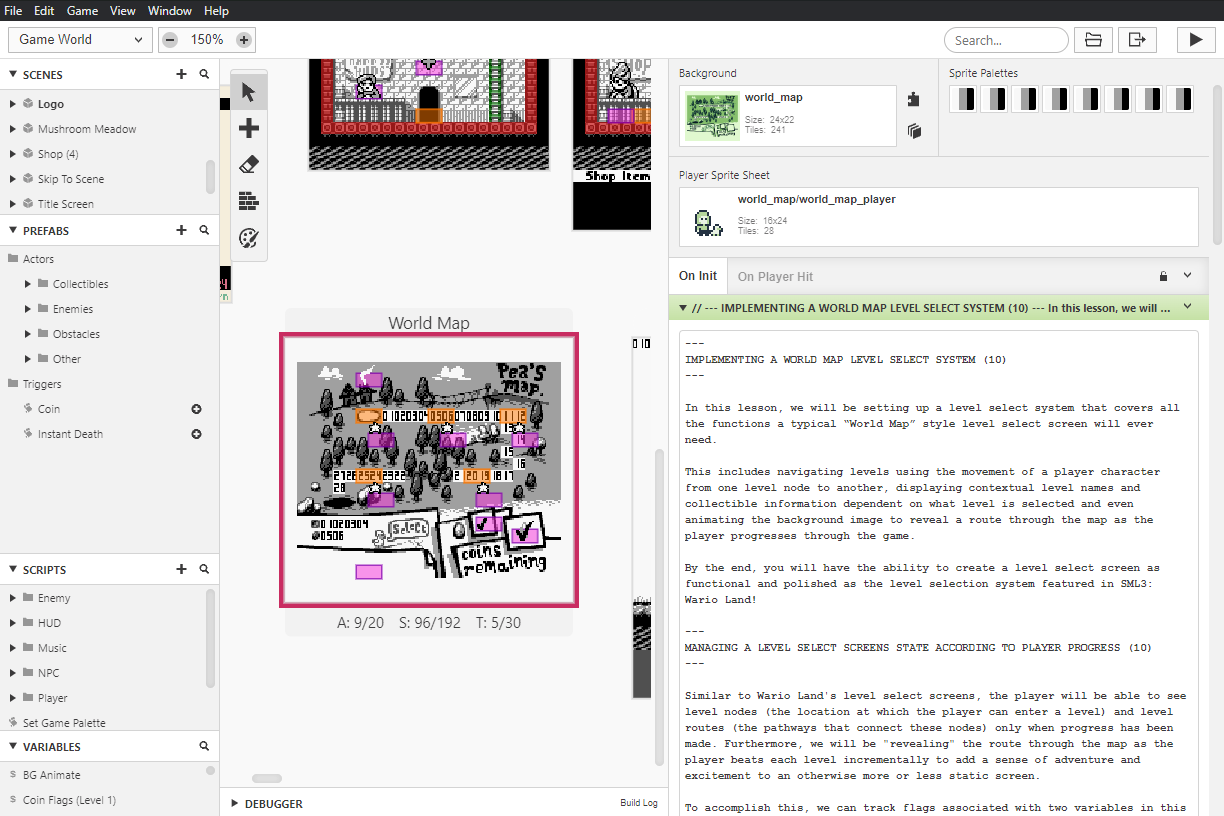Collapse the SCENES panel
1224x816 pixels.
(x=13, y=74)
